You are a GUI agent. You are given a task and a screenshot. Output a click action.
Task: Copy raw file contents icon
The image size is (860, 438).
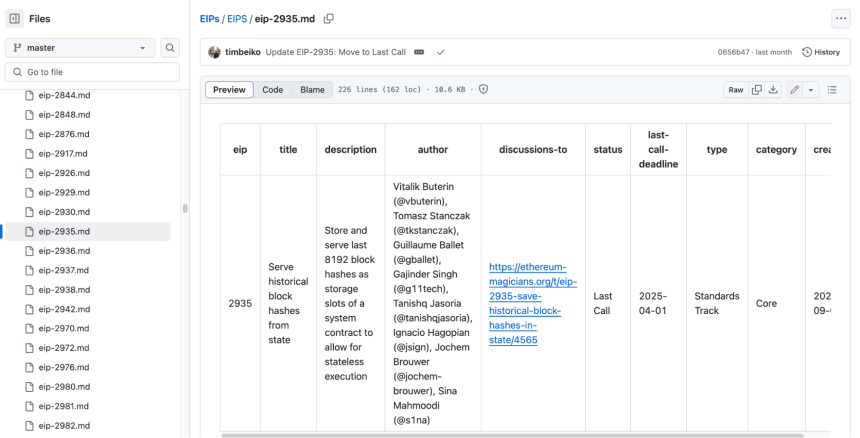(x=757, y=90)
